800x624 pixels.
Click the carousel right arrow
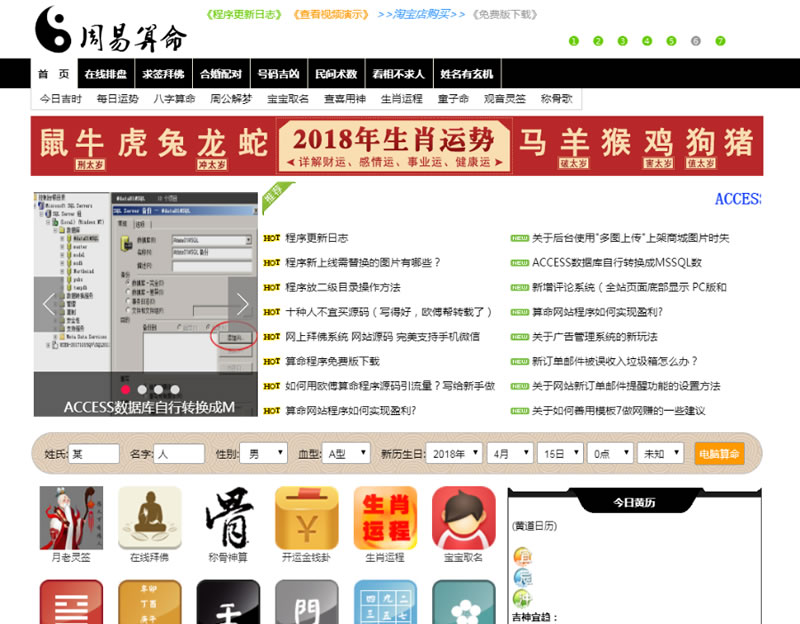coord(243,302)
